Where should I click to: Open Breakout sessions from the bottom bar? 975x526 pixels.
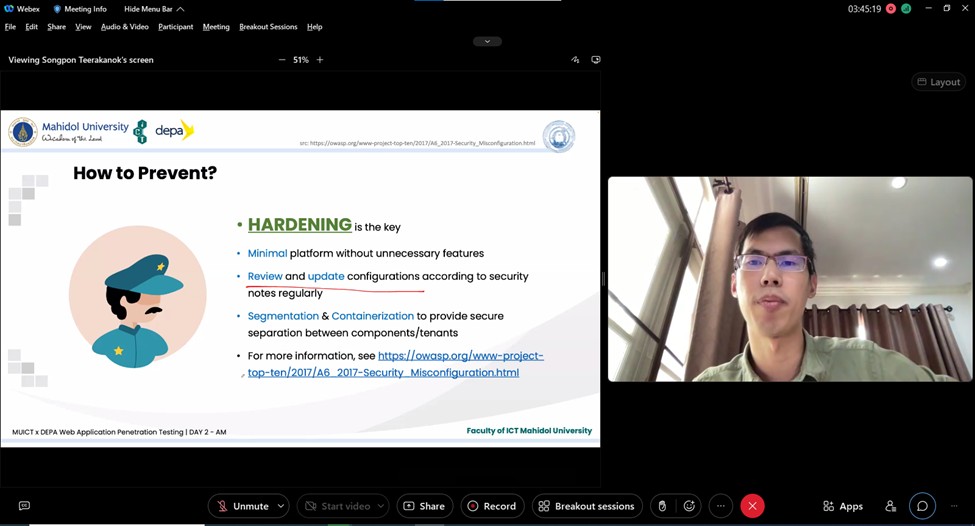point(586,506)
